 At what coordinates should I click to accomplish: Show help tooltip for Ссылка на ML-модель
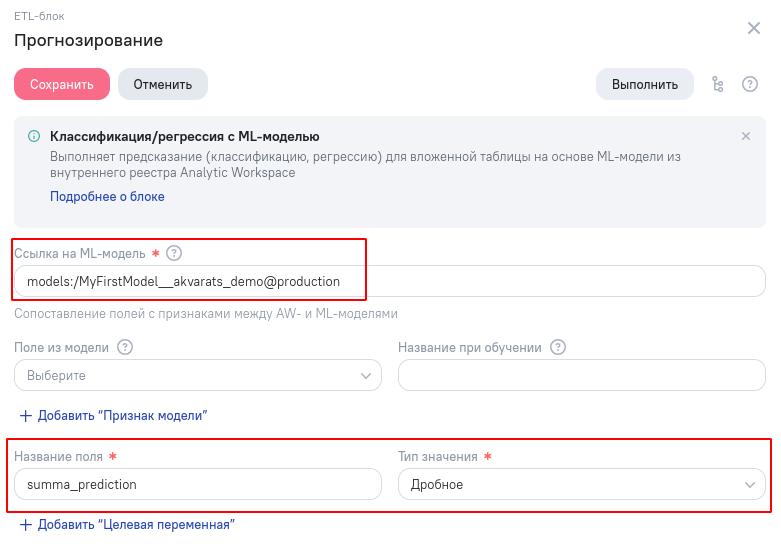point(174,253)
